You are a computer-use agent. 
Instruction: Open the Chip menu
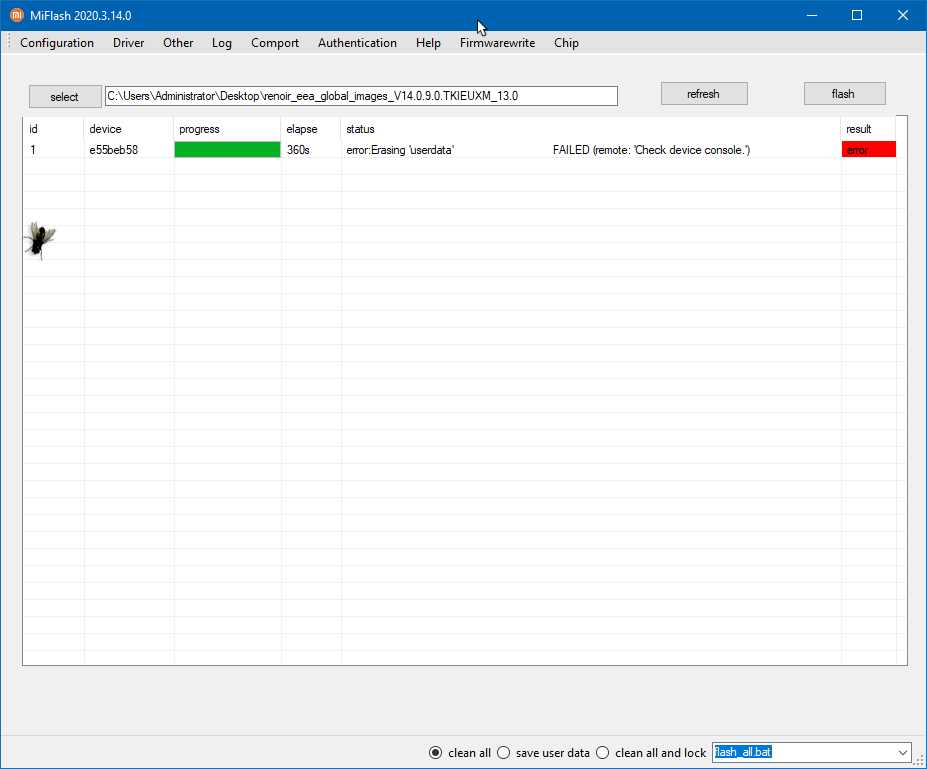point(566,43)
